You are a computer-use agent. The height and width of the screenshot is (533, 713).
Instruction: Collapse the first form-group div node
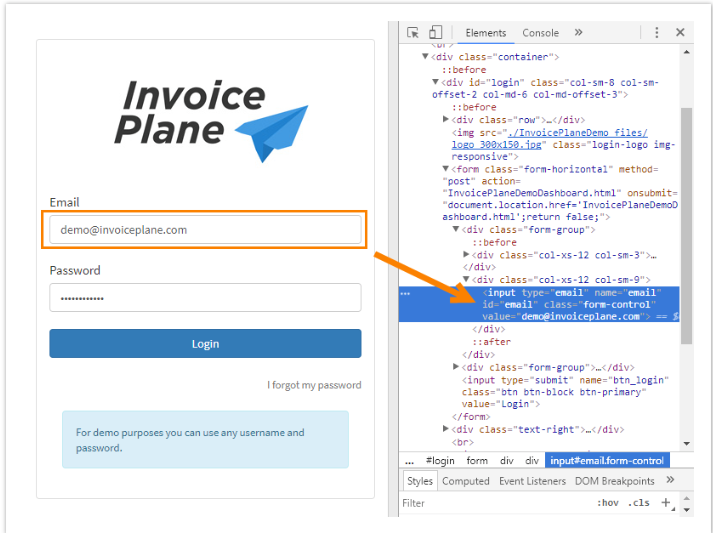tap(456, 229)
